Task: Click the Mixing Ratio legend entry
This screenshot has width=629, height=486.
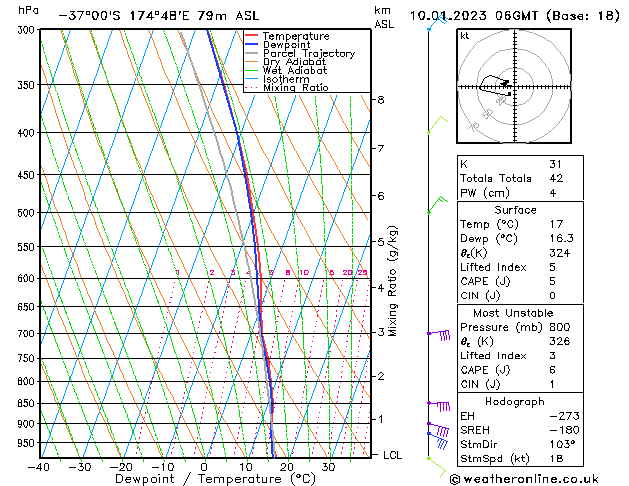Action: coord(295,88)
